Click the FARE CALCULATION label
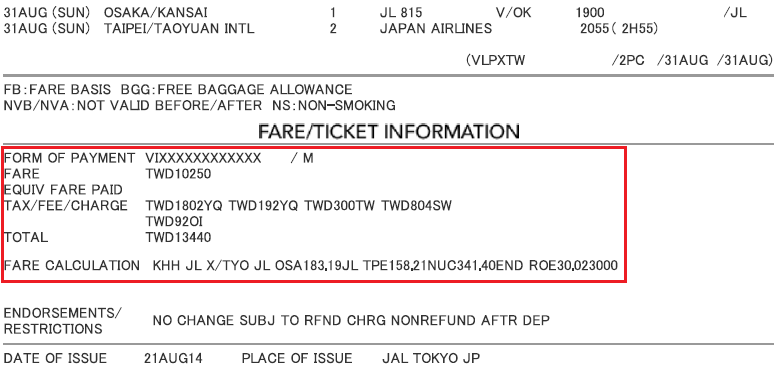The image size is (776, 369). (x=72, y=266)
